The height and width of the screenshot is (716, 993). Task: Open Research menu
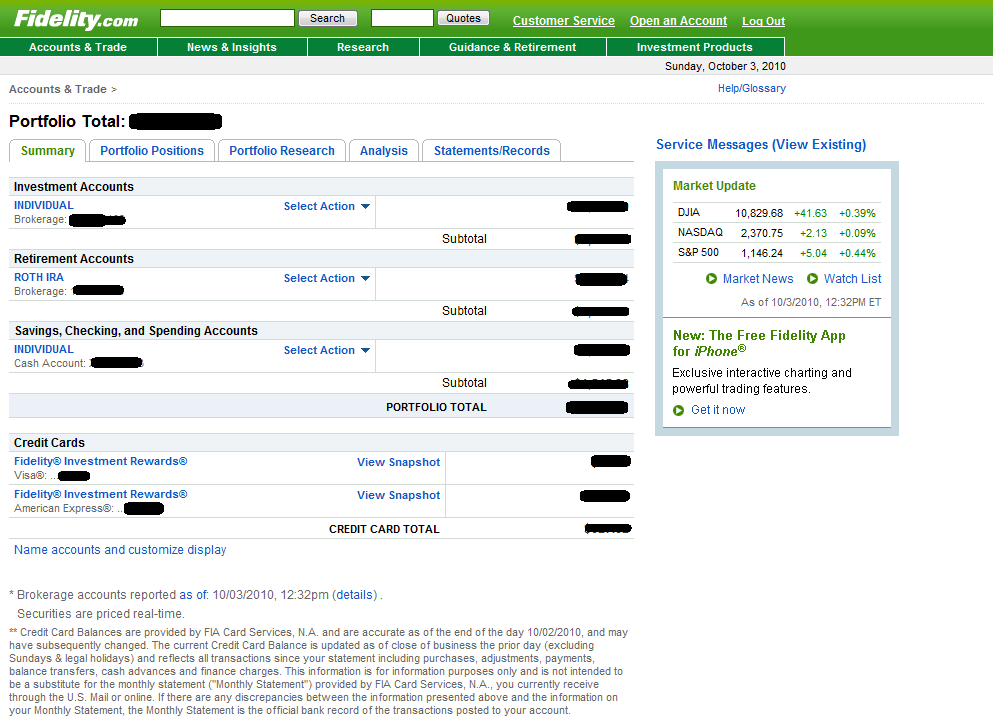(363, 47)
